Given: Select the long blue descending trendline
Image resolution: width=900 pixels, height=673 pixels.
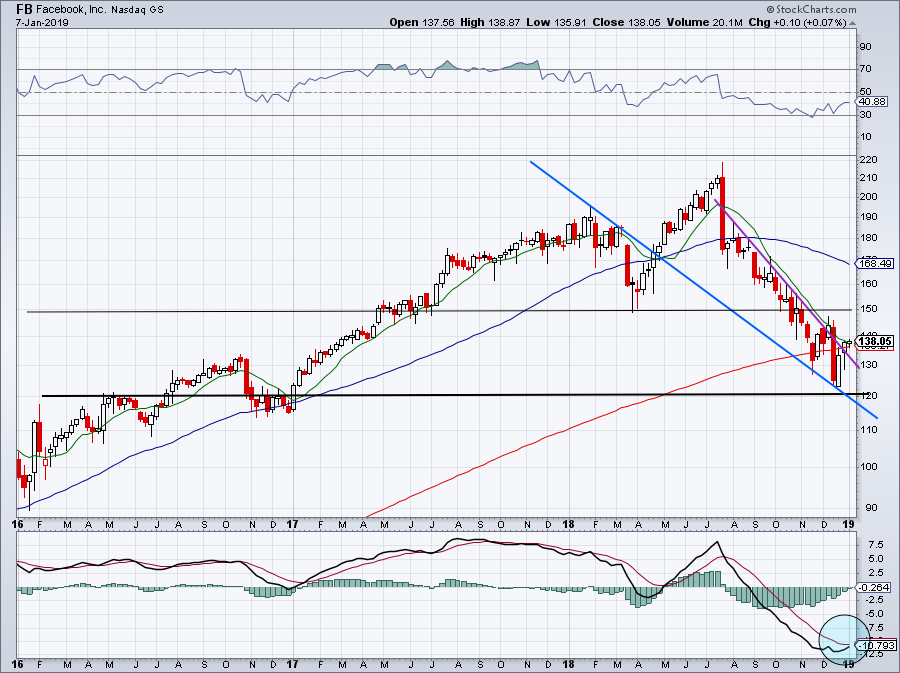Looking at the screenshot, I should 704,290.
